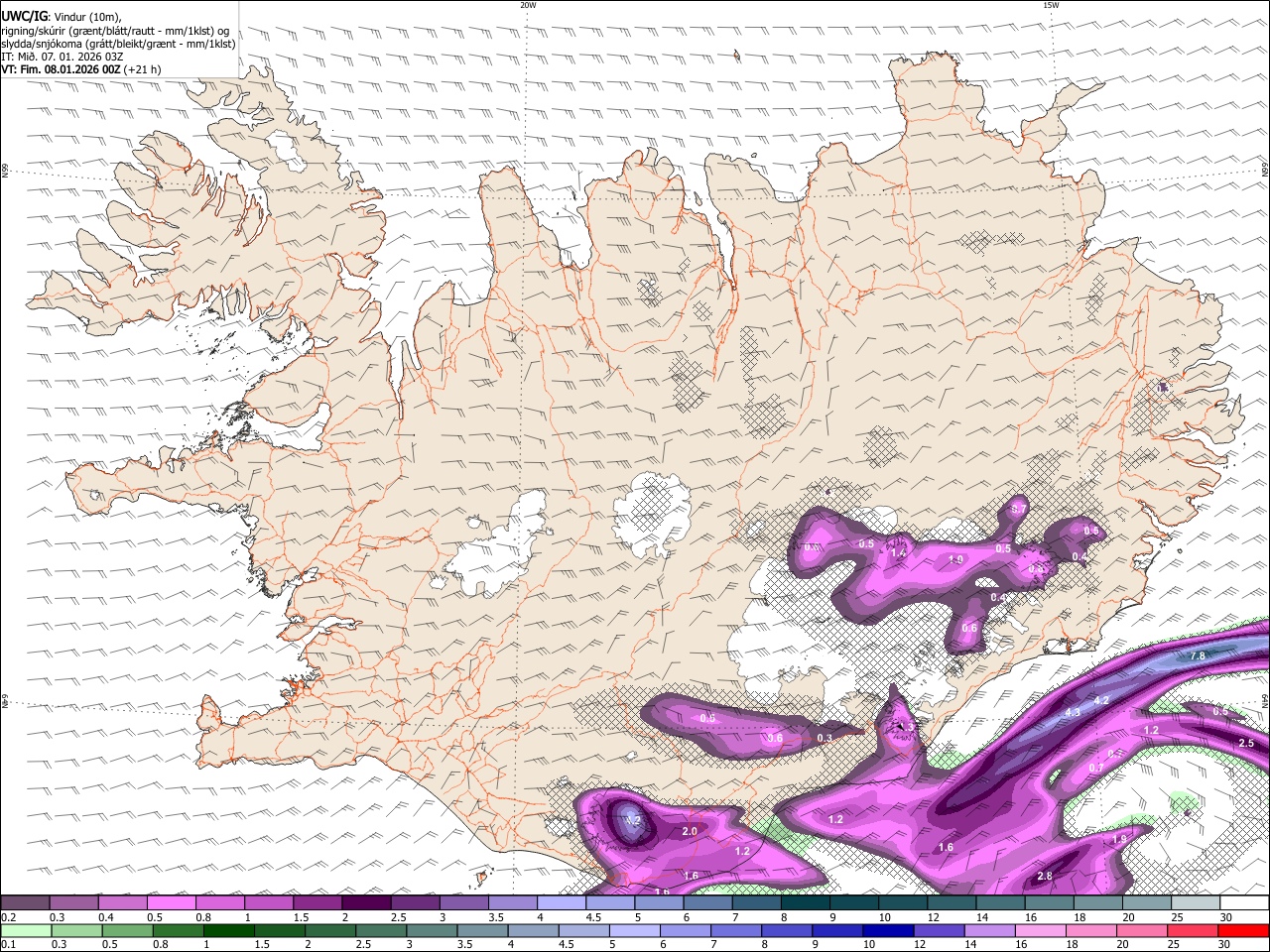Screen dimensions: 1270x952
Task: Click the '0.2' label on the snow legend
Action: pos(8,917)
